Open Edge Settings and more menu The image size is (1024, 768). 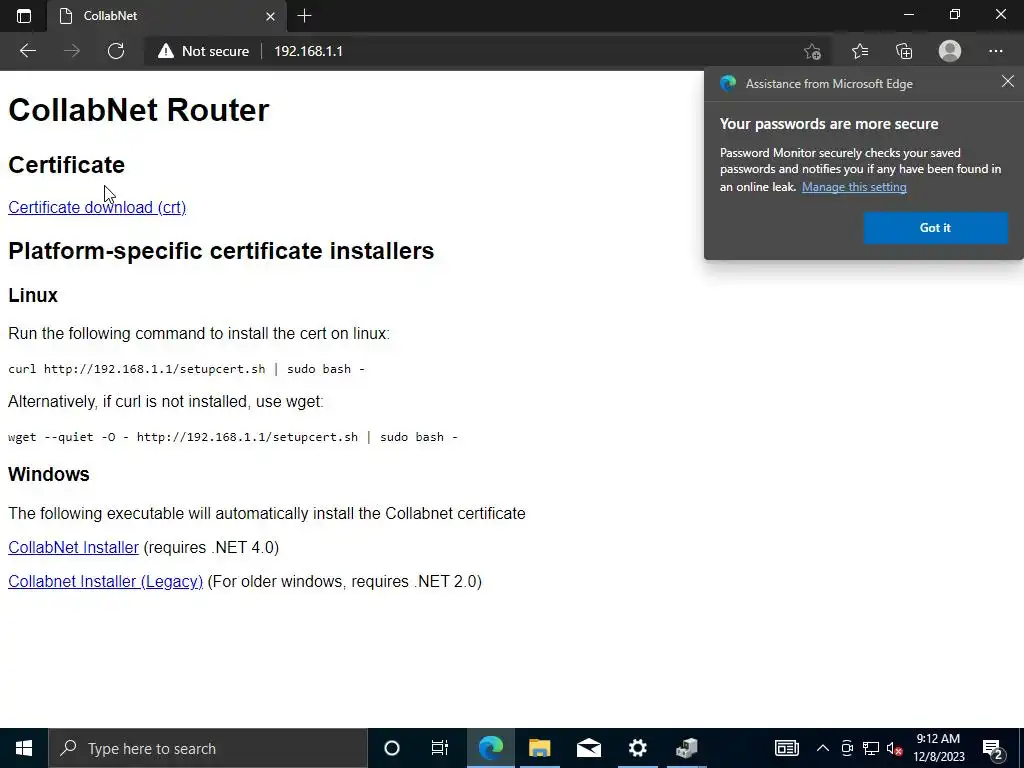996,51
